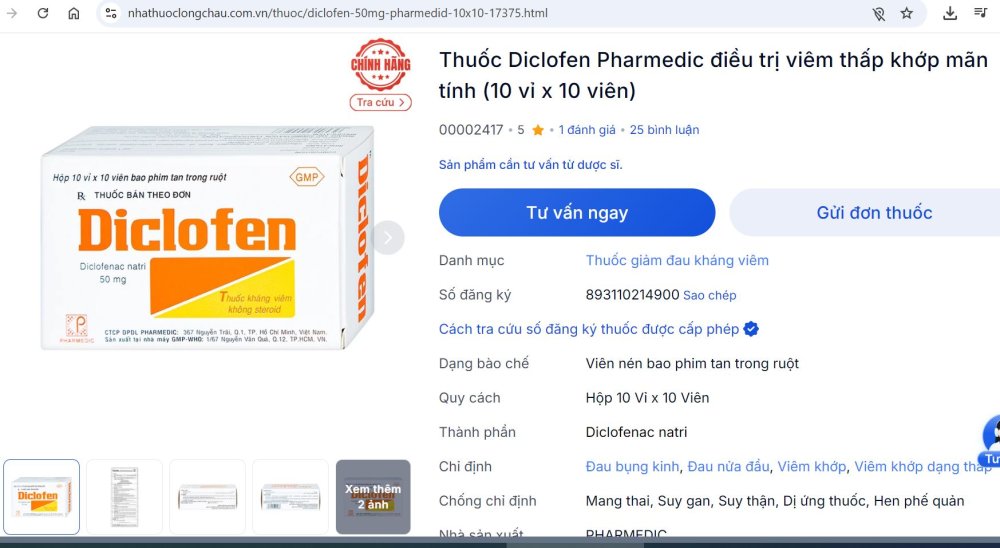Open Cách tra cứu số đăng ký link
Viewport: 1000px width, 548px height.
coord(589,329)
